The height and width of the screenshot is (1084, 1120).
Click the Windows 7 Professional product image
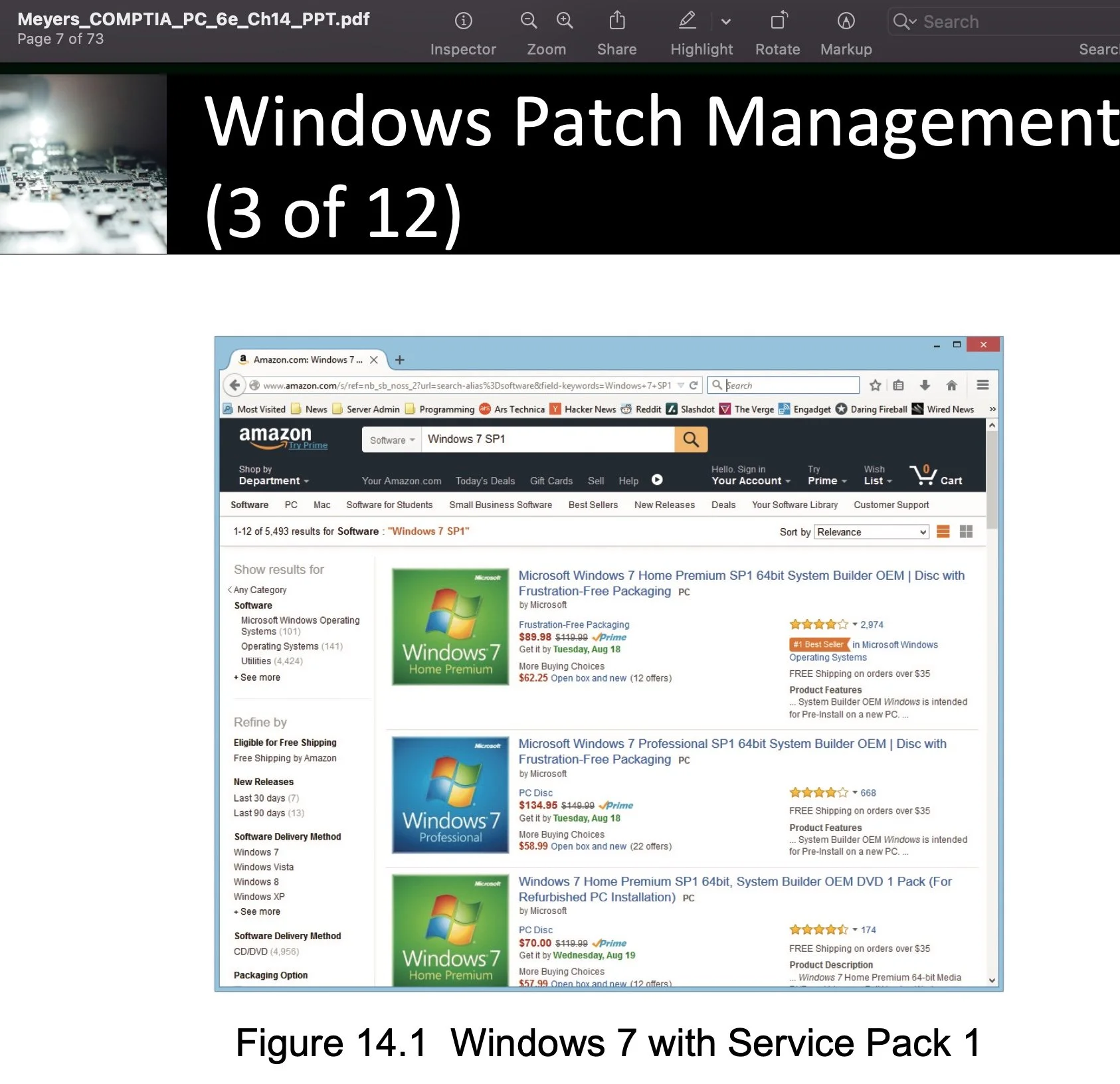pyautogui.click(x=450, y=795)
